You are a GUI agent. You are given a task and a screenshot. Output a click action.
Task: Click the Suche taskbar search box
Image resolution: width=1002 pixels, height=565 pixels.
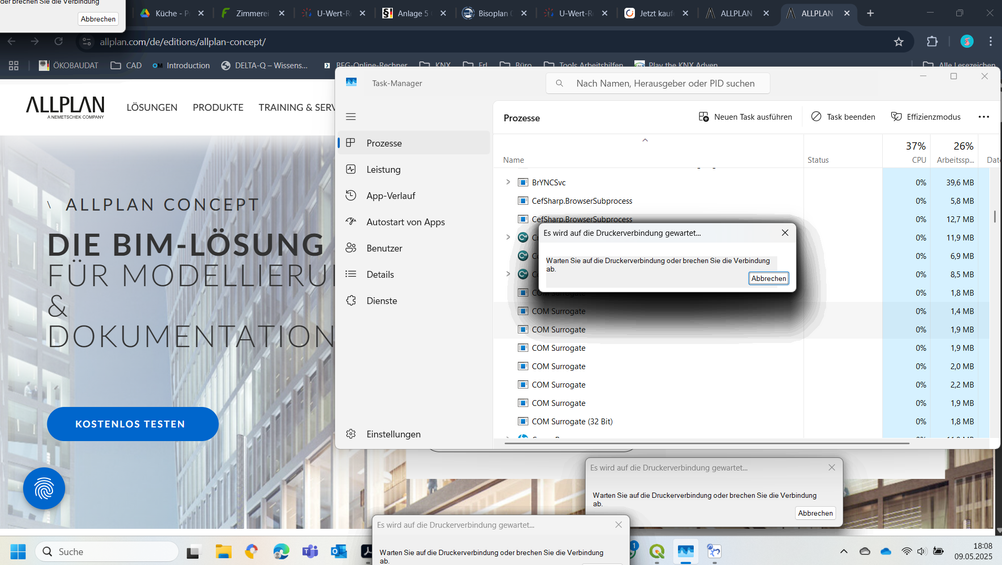[107, 552]
